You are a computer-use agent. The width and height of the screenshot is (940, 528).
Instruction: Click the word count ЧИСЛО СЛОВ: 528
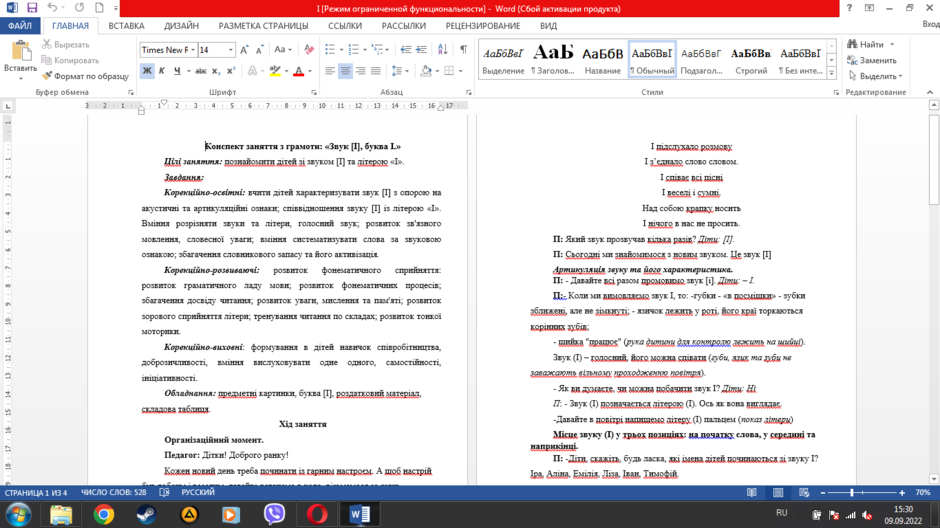pos(114,493)
